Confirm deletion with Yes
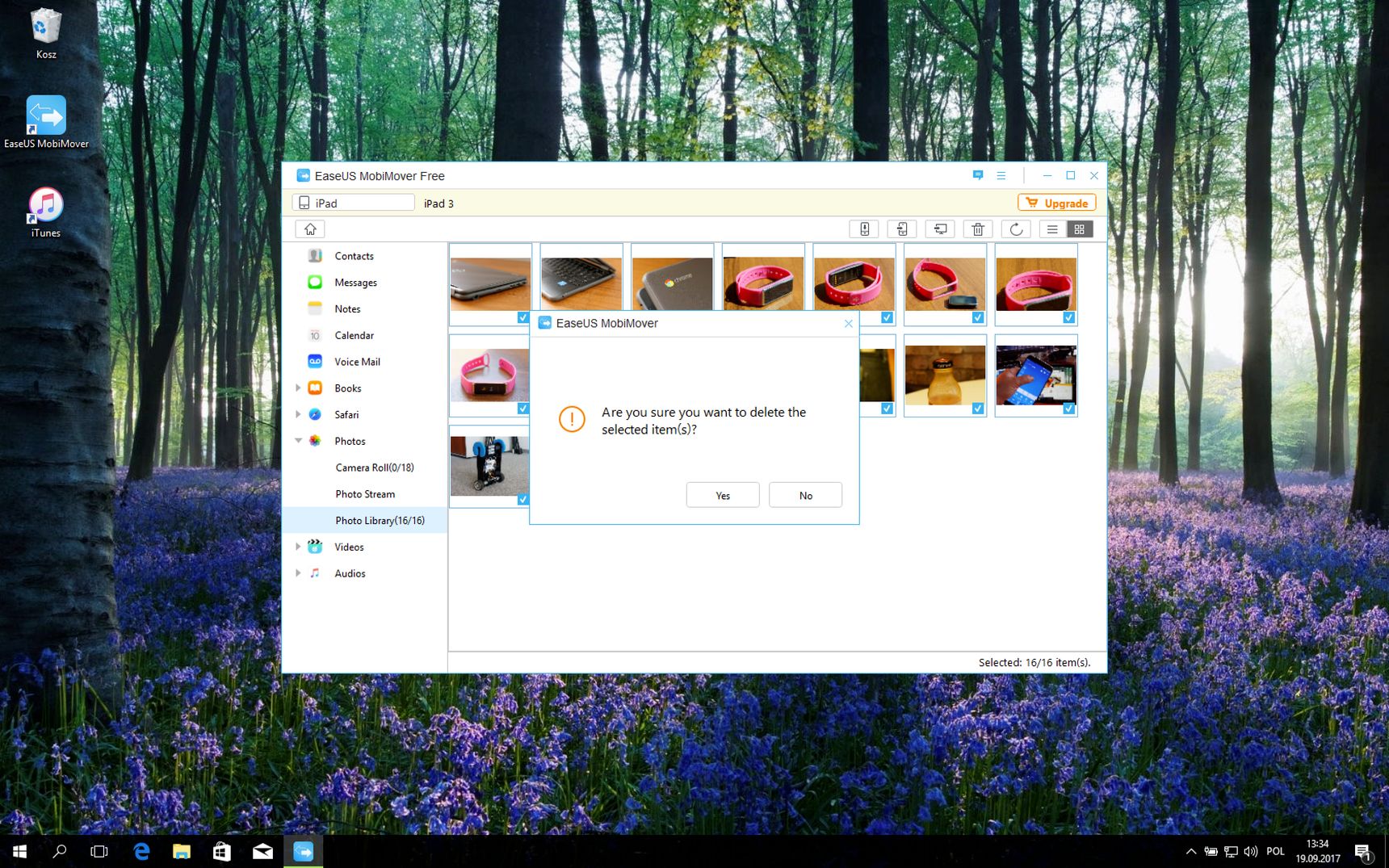The width and height of the screenshot is (1389, 868). point(723,495)
